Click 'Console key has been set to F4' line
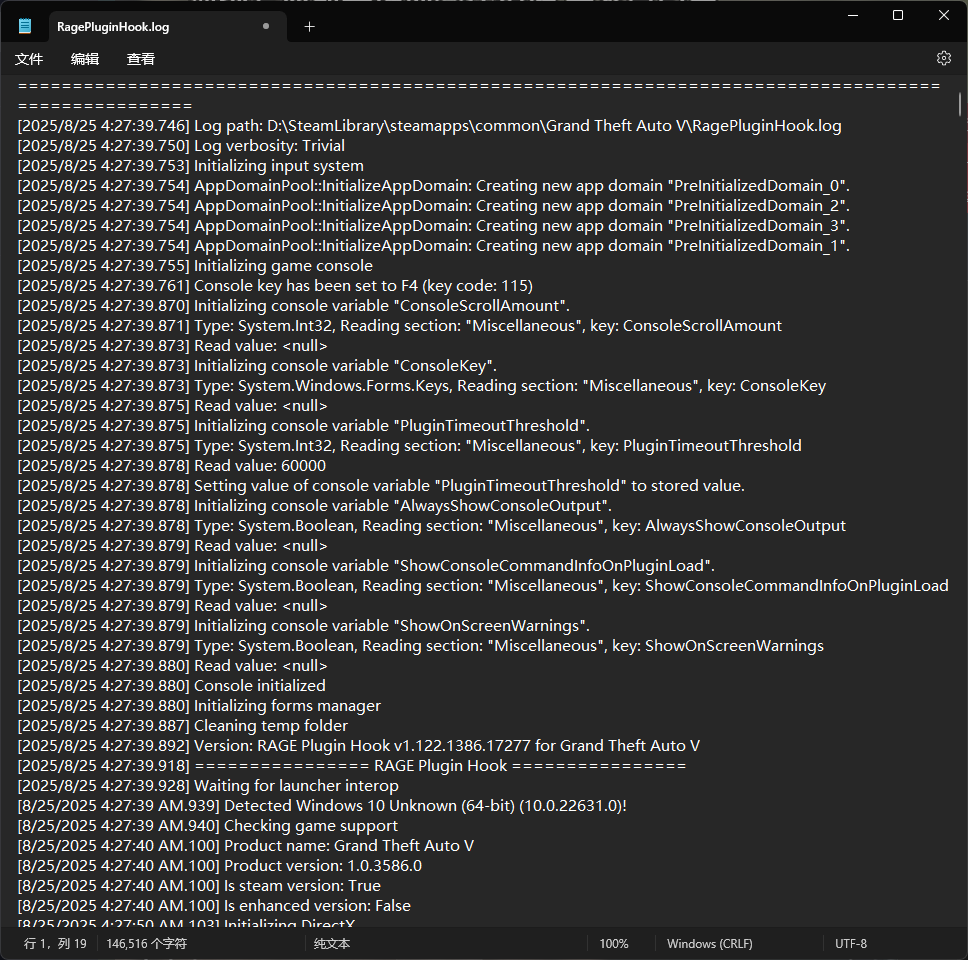968x960 pixels. click(x=275, y=286)
